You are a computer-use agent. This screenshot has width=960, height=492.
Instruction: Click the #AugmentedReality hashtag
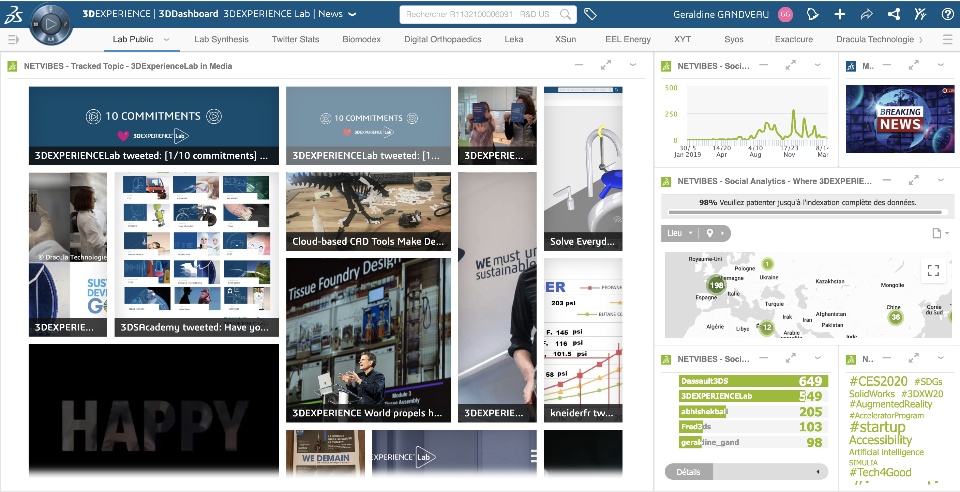click(x=890, y=404)
